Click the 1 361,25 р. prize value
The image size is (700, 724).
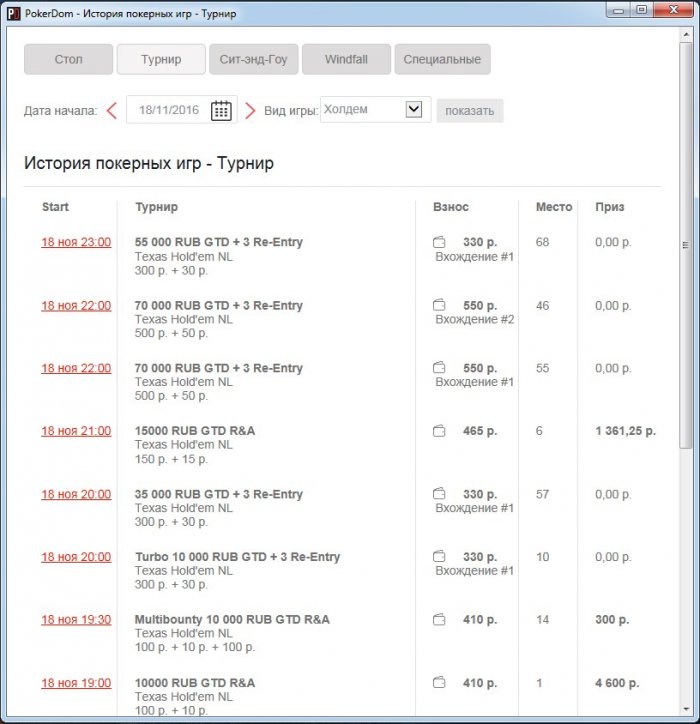coord(625,431)
